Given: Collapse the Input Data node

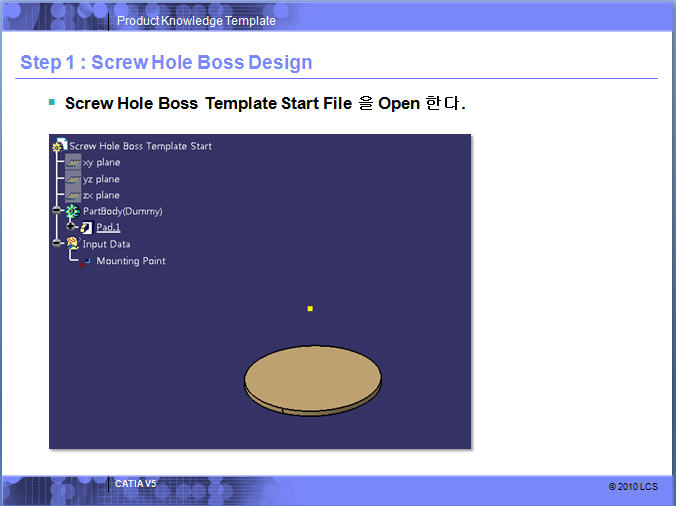Looking at the screenshot, I should 57,243.
